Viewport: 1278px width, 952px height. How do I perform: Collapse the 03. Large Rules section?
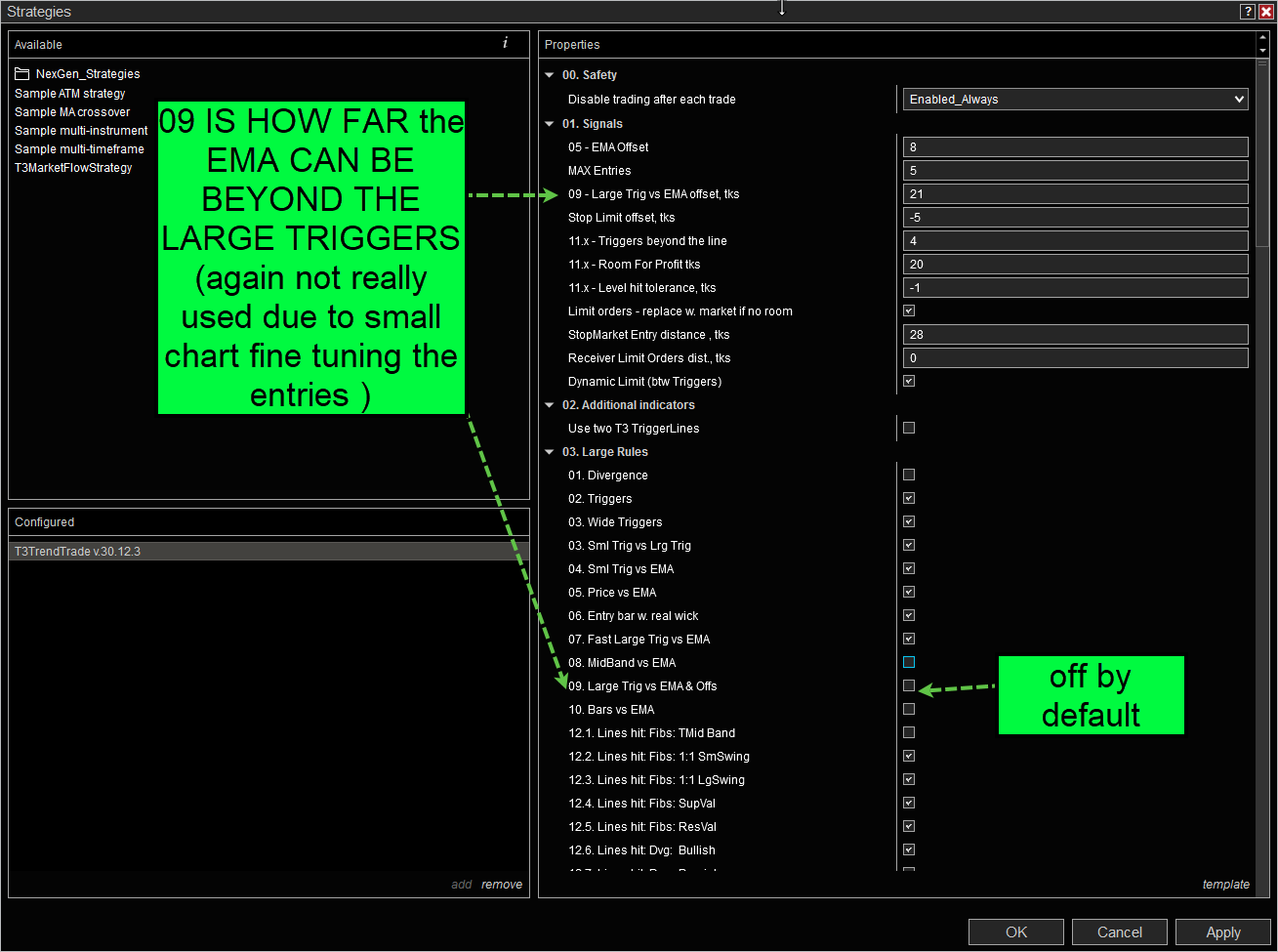pyautogui.click(x=550, y=452)
